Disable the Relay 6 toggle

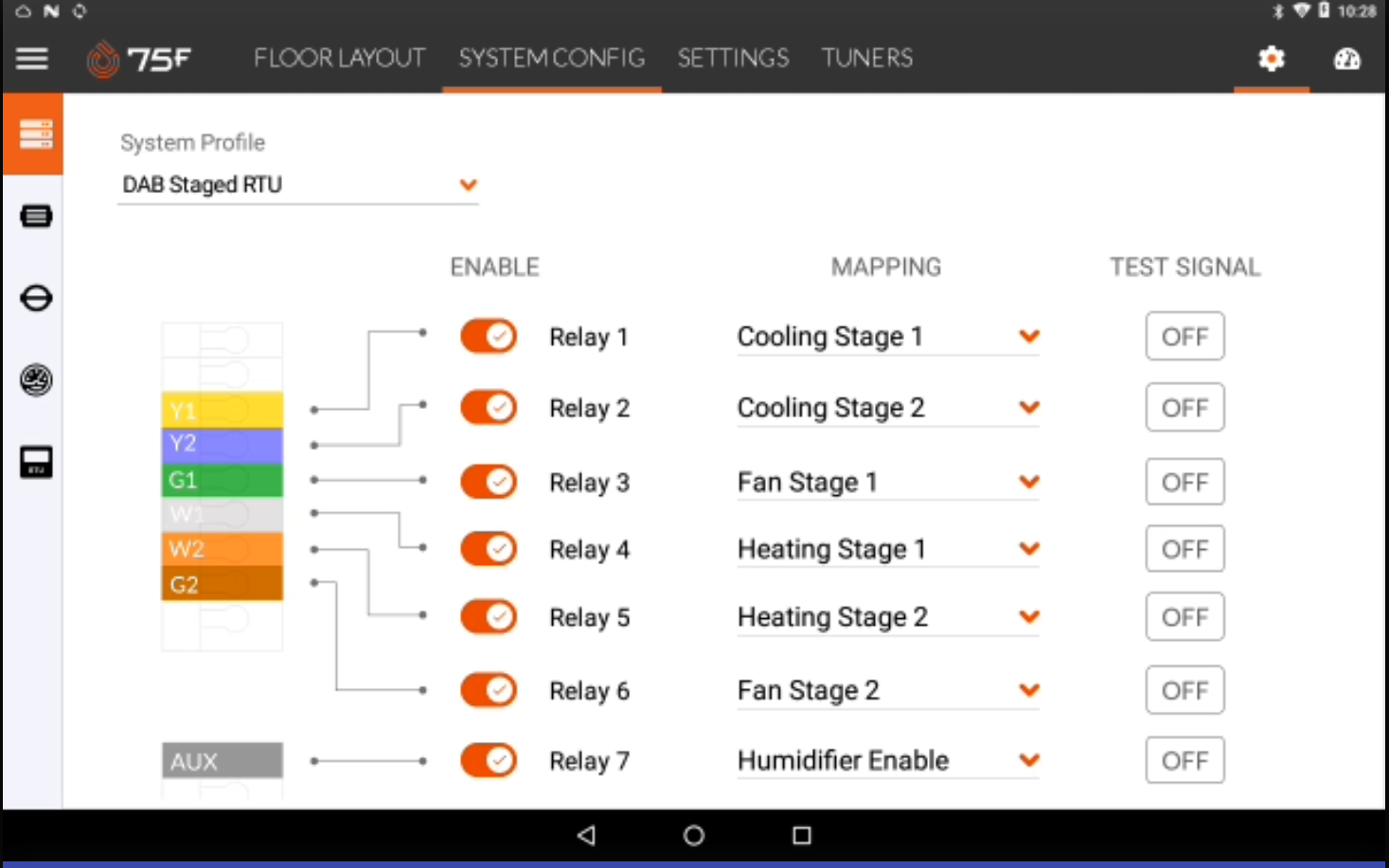pyautogui.click(x=489, y=690)
